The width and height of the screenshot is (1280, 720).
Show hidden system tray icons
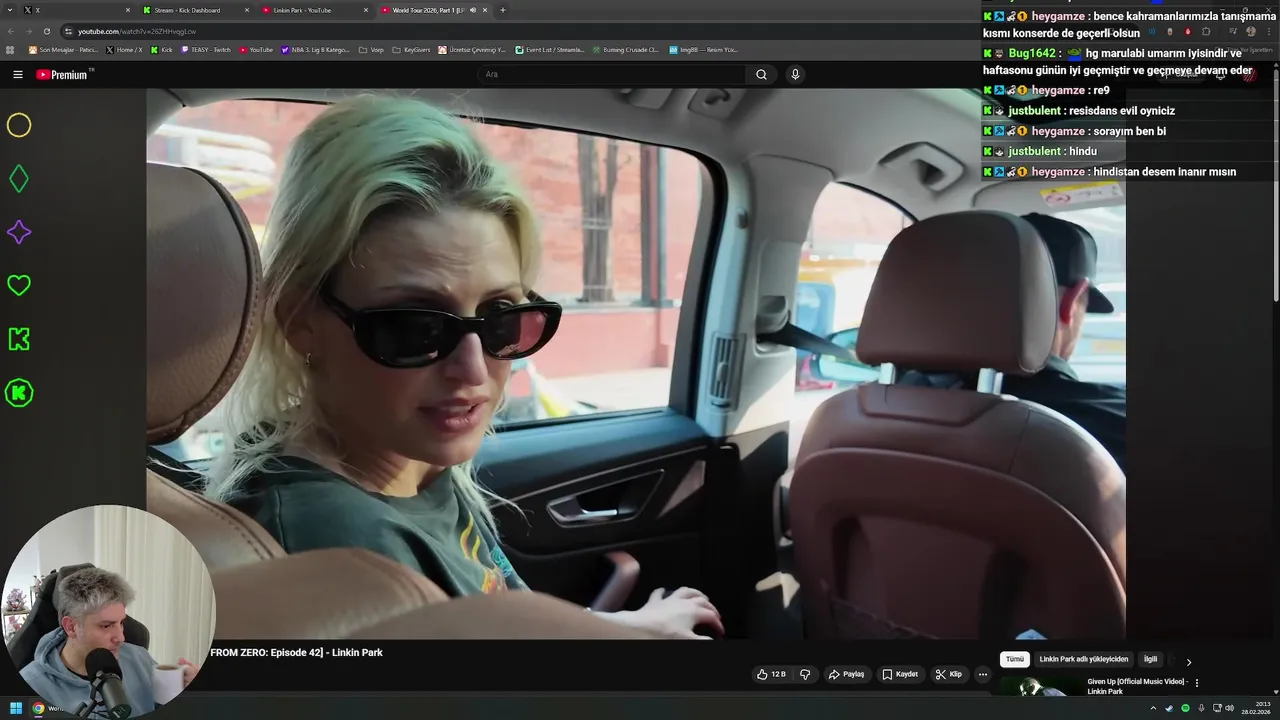coord(1153,708)
